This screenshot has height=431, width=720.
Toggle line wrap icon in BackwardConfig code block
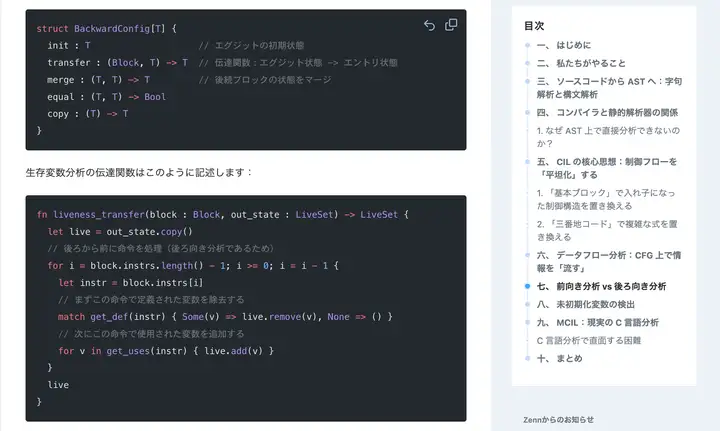coord(429,25)
